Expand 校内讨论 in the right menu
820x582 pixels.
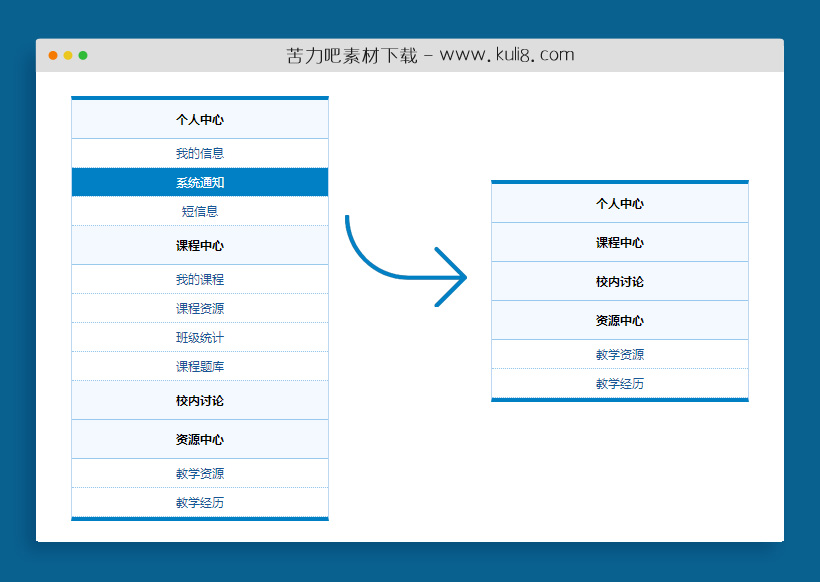click(x=620, y=282)
